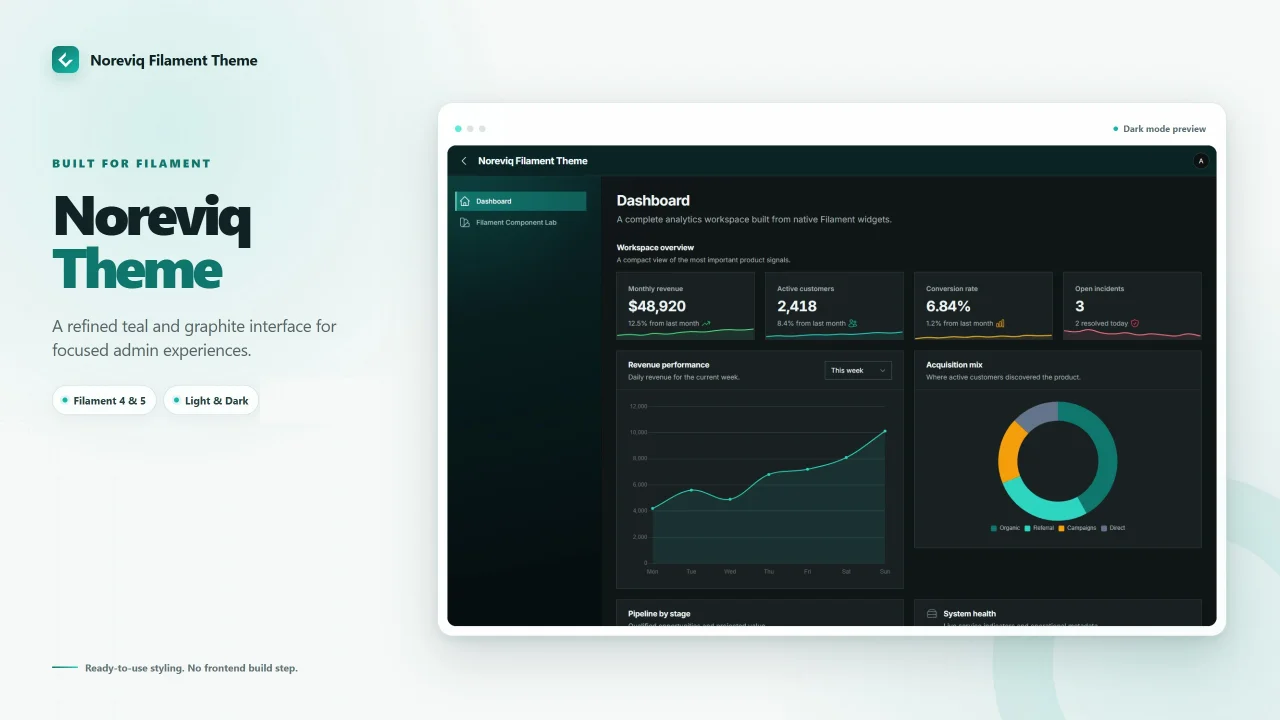Toggle Organic legend in Acquisition mix
The height and width of the screenshot is (720, 1280).
(x=1005, y=528)
